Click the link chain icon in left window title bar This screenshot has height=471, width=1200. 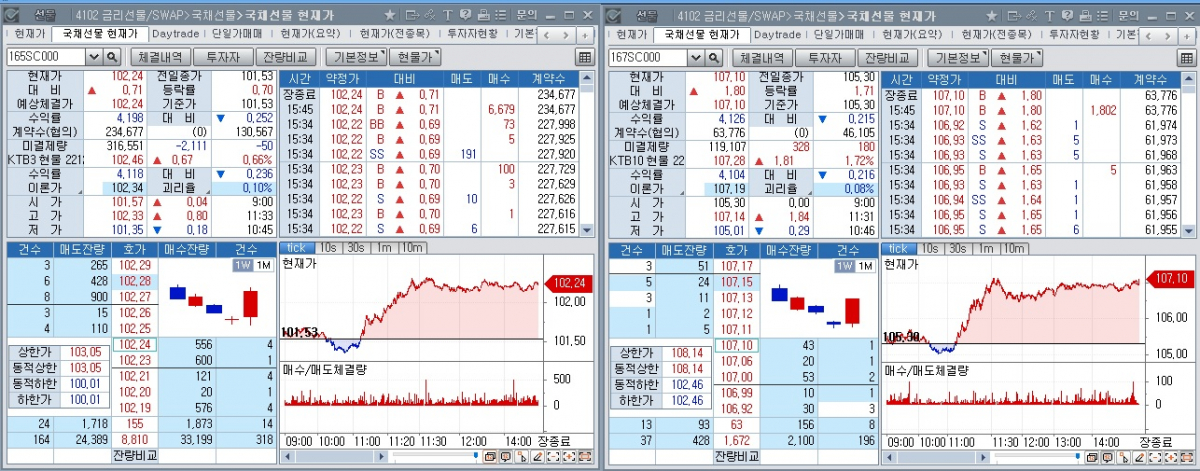click(430, 15)
